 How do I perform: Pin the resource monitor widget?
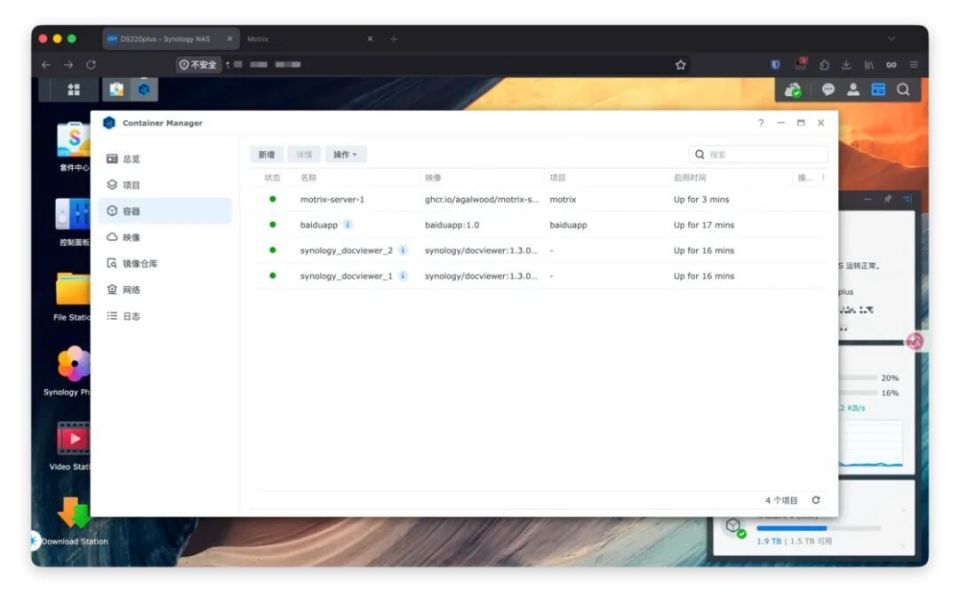(887, 199)
